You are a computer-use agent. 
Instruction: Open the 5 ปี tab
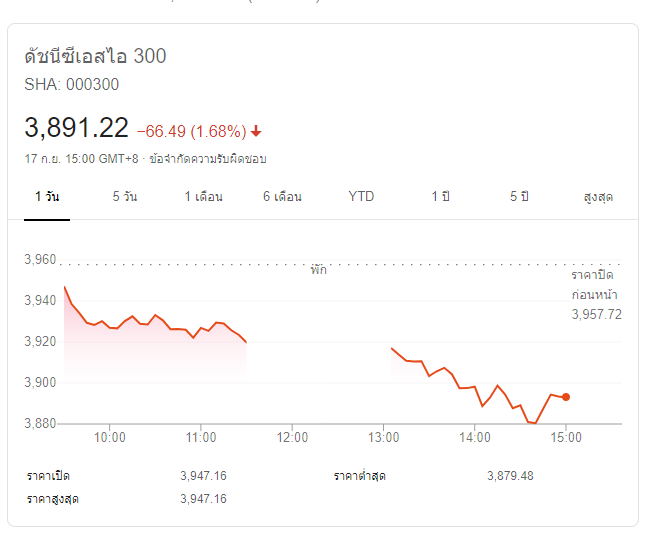[519, 197]
